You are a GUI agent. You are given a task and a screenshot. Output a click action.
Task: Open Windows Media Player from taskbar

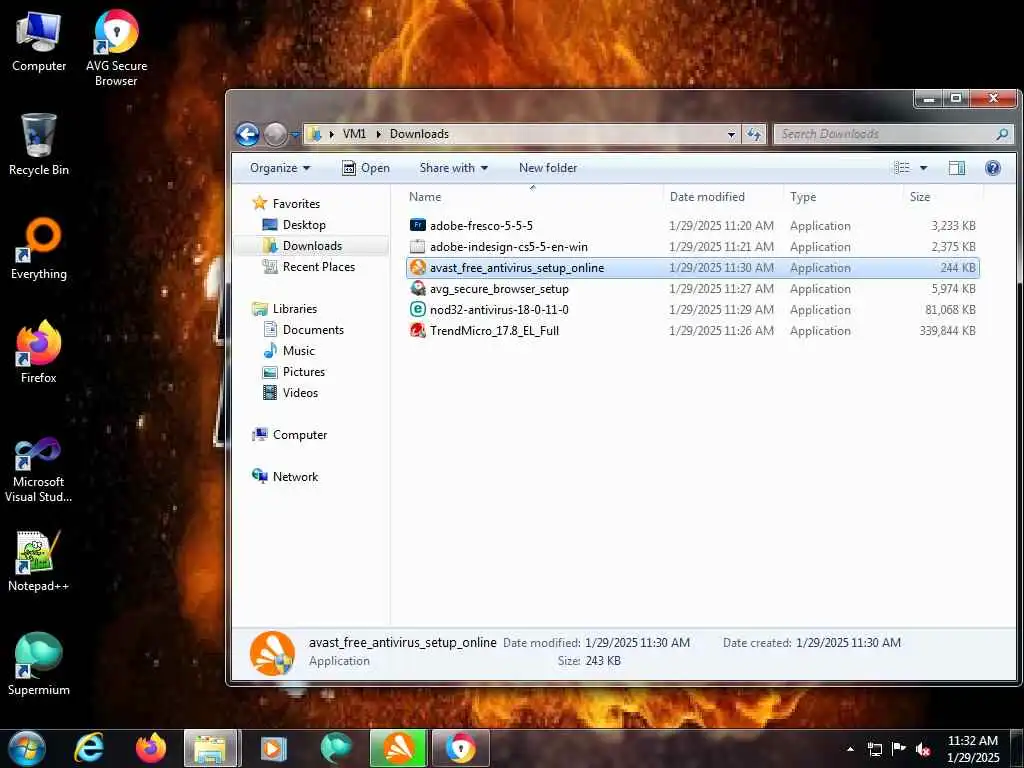click(274, 748)
